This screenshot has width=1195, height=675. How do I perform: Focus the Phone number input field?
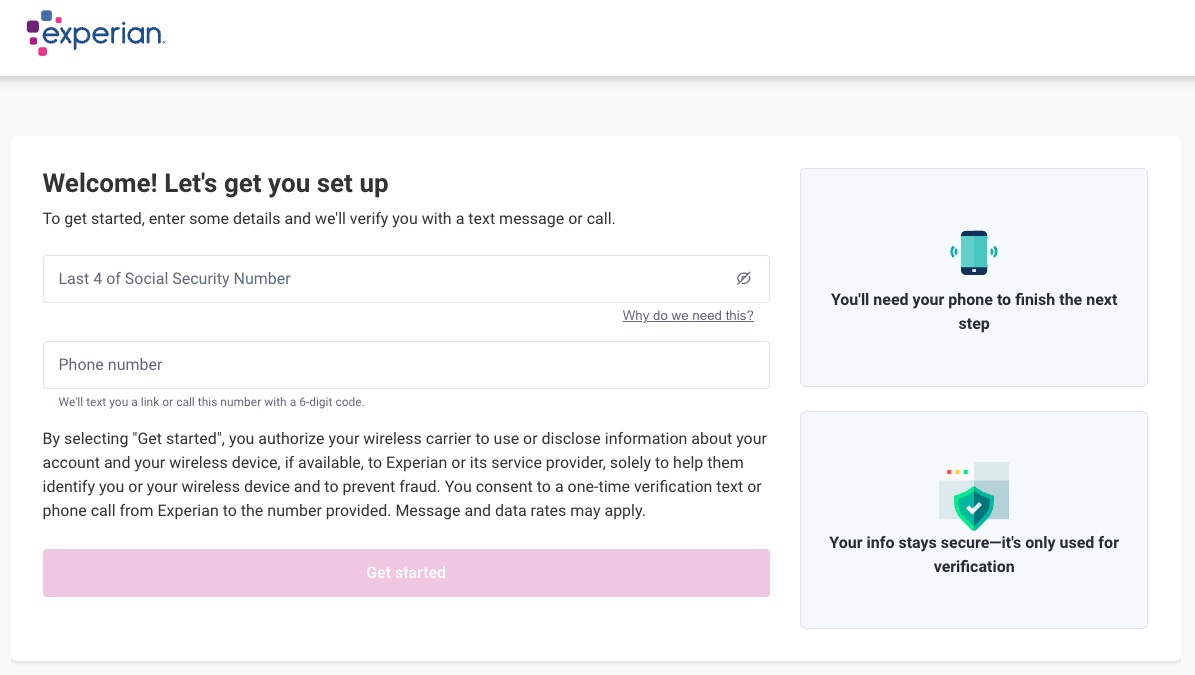click(406, 364)
